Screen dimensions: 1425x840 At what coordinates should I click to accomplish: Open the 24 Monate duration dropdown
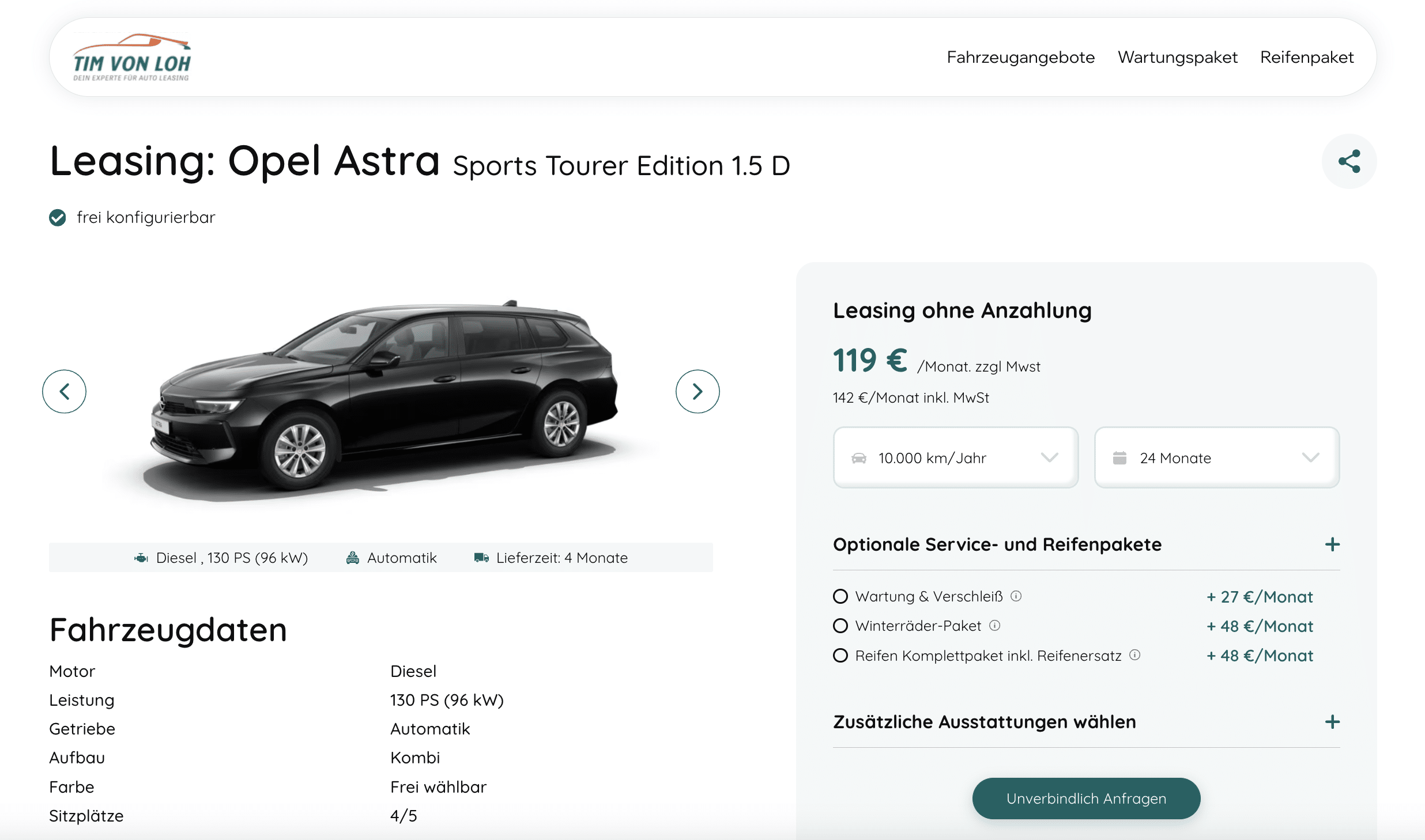click(1217, 457)
